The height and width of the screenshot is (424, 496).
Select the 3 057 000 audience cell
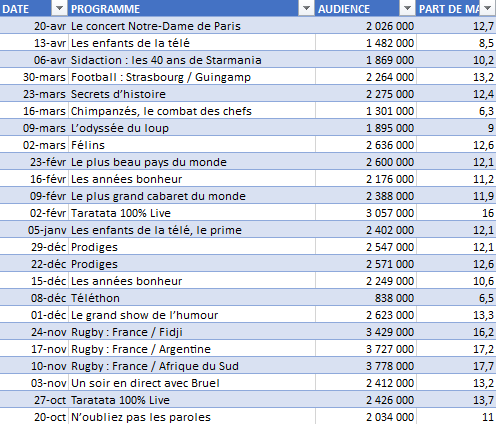[x=366, y=213]
